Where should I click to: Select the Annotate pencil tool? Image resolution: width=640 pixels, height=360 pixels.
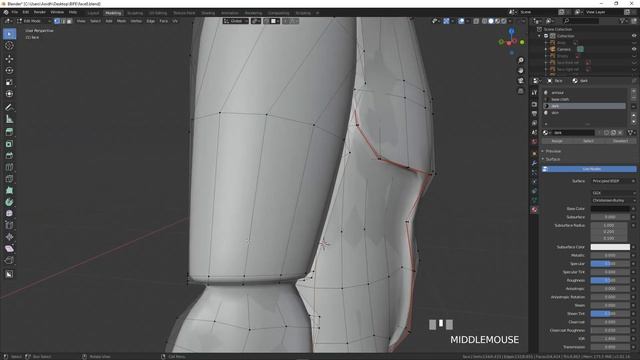click(9, 107)
